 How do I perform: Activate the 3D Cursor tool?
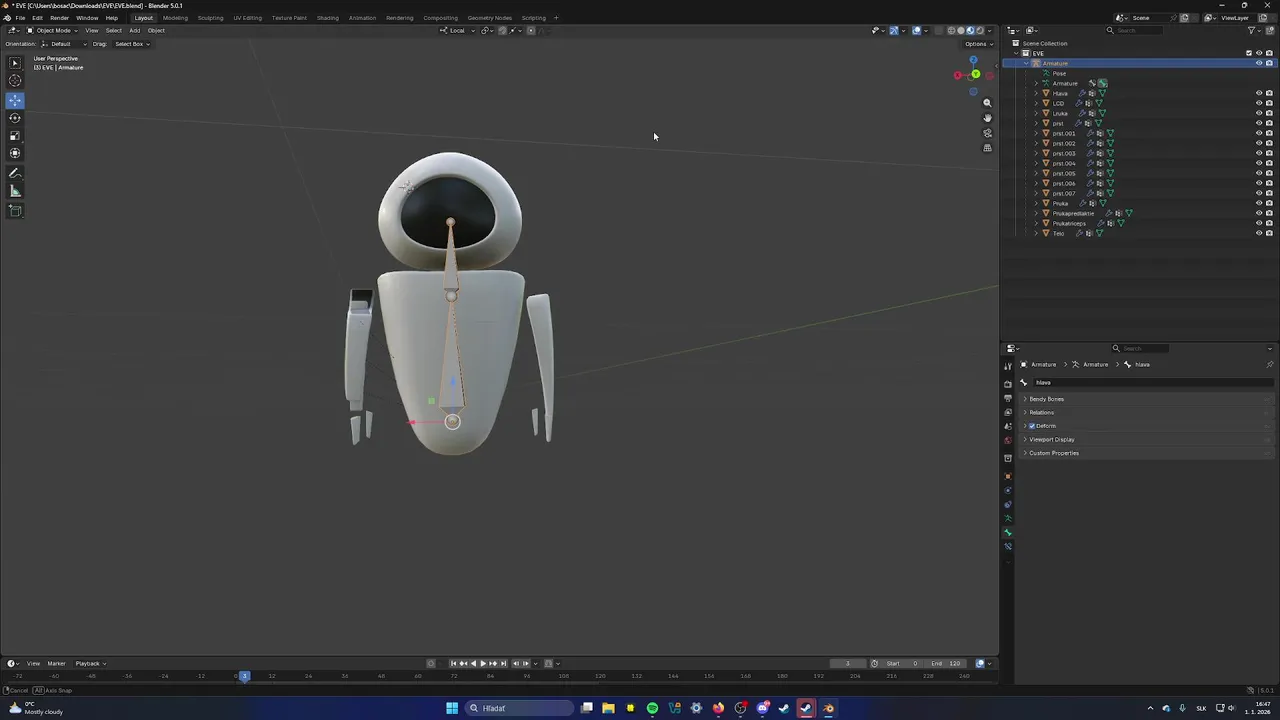click(x=15, y=81)
